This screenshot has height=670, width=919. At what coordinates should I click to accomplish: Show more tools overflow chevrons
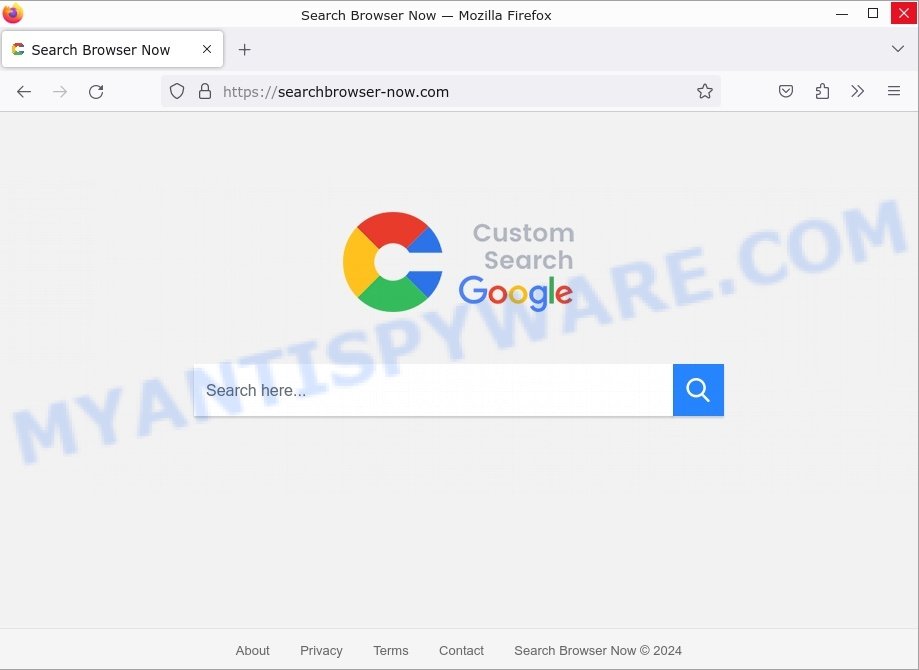point(857,91)
